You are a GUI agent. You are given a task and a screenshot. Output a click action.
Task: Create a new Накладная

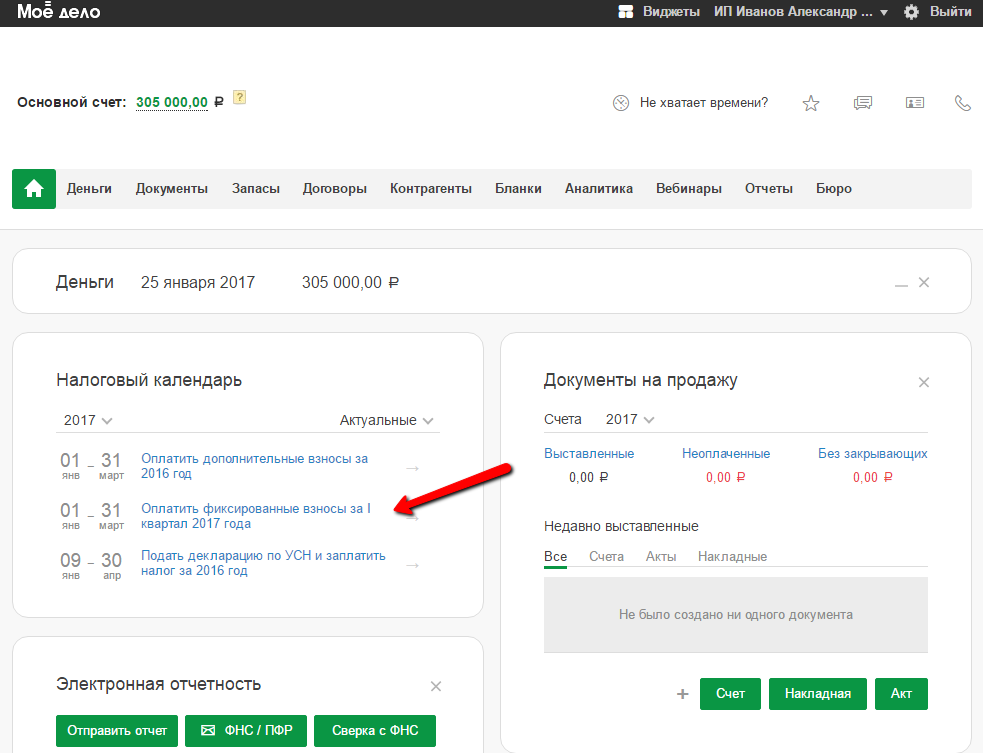click(818, 694)
